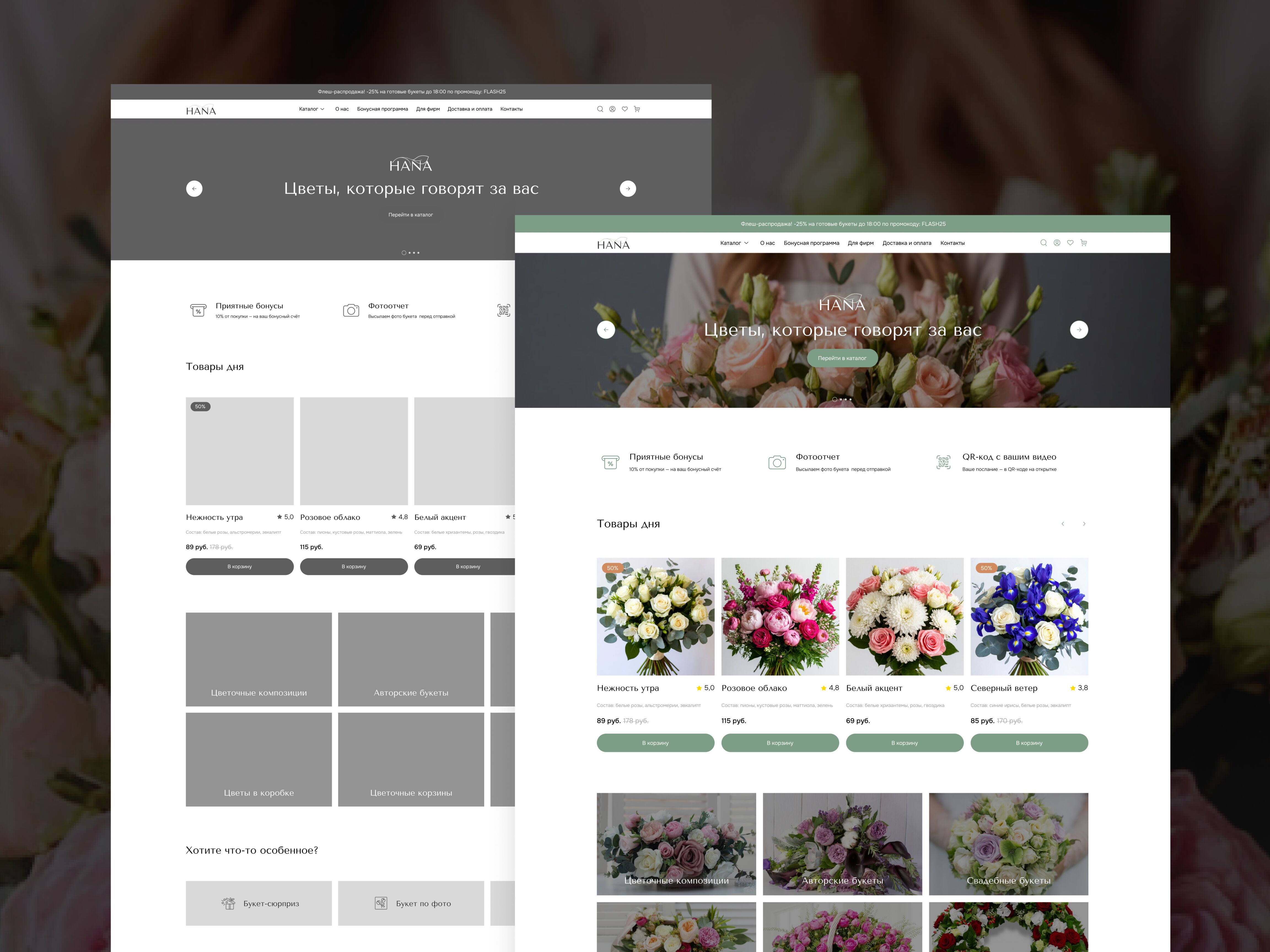
Task: Open Бонусная программа menu item in colored header
Action: coord(811,243)
